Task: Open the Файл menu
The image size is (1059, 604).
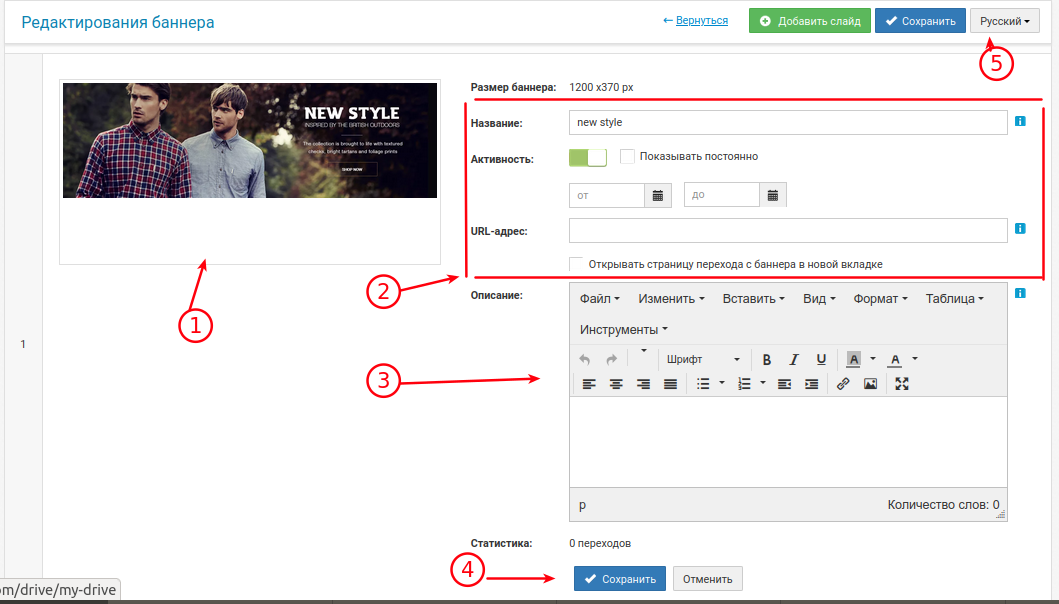Action: point(600,299)
